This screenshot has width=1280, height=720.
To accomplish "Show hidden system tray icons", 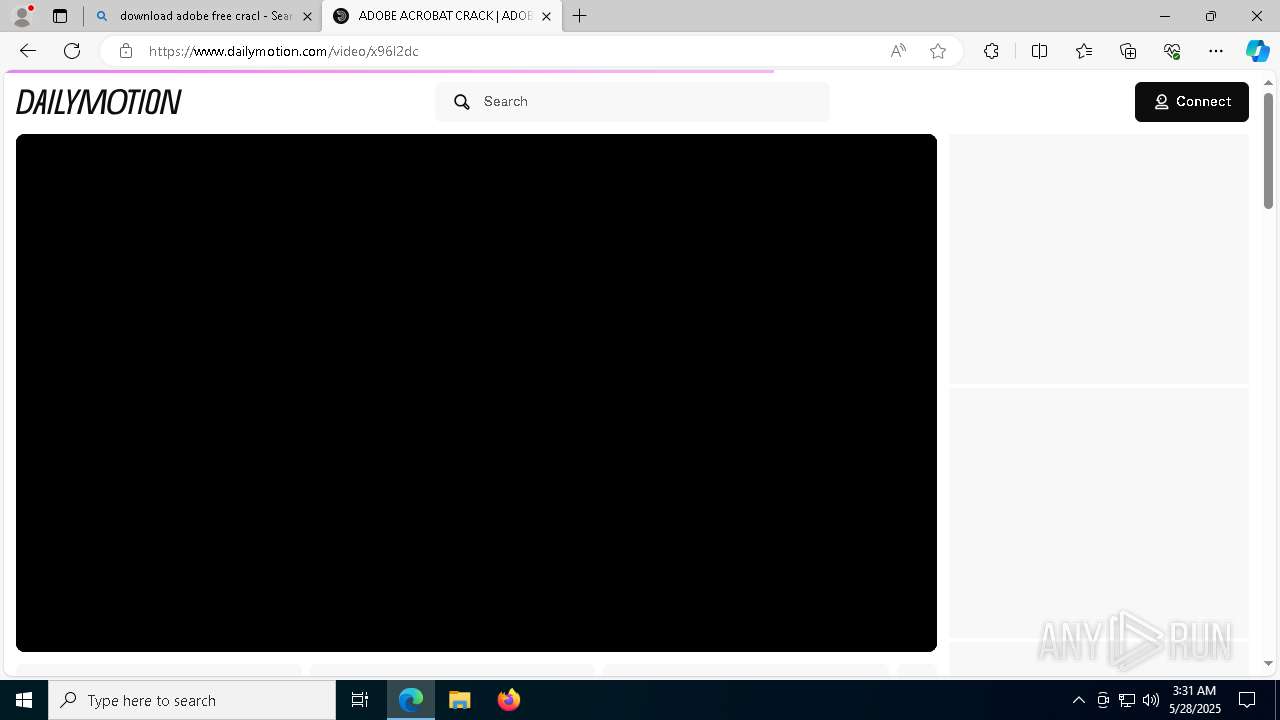I will coord(1078,700).
